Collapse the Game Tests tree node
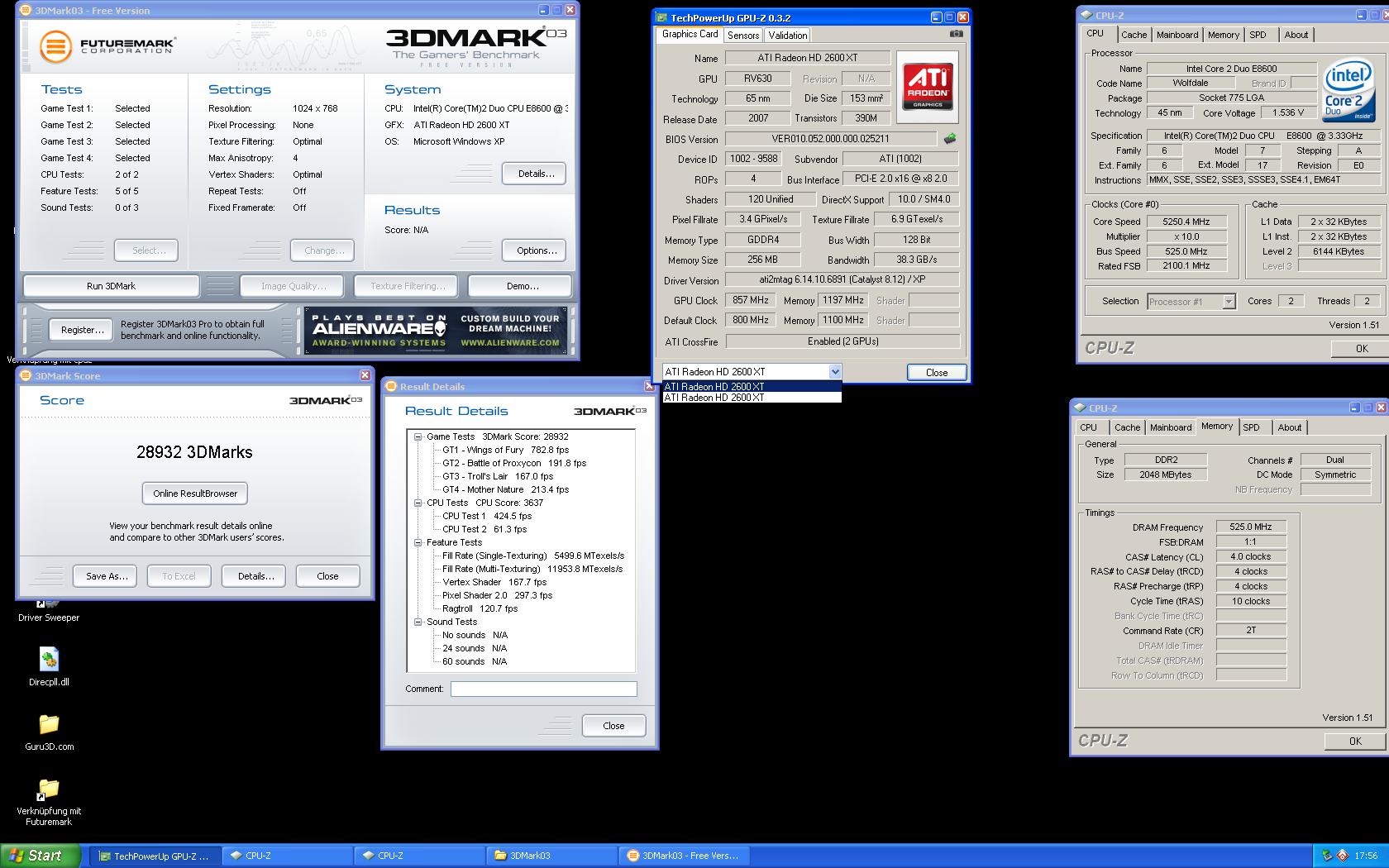The height and width of the screenshot is (868, 1389). click(x=418, y=436)
